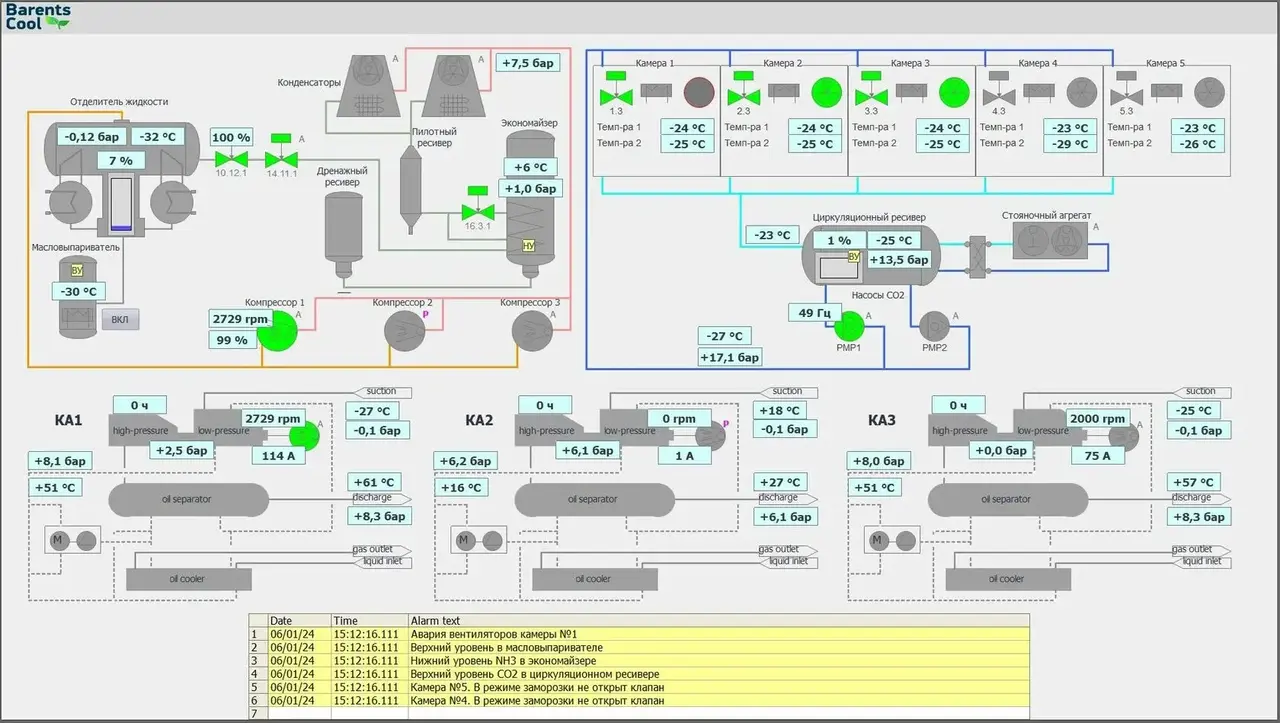
Task: Click the -23 °C value left of receiver
Action: click(x=773, y=235)
